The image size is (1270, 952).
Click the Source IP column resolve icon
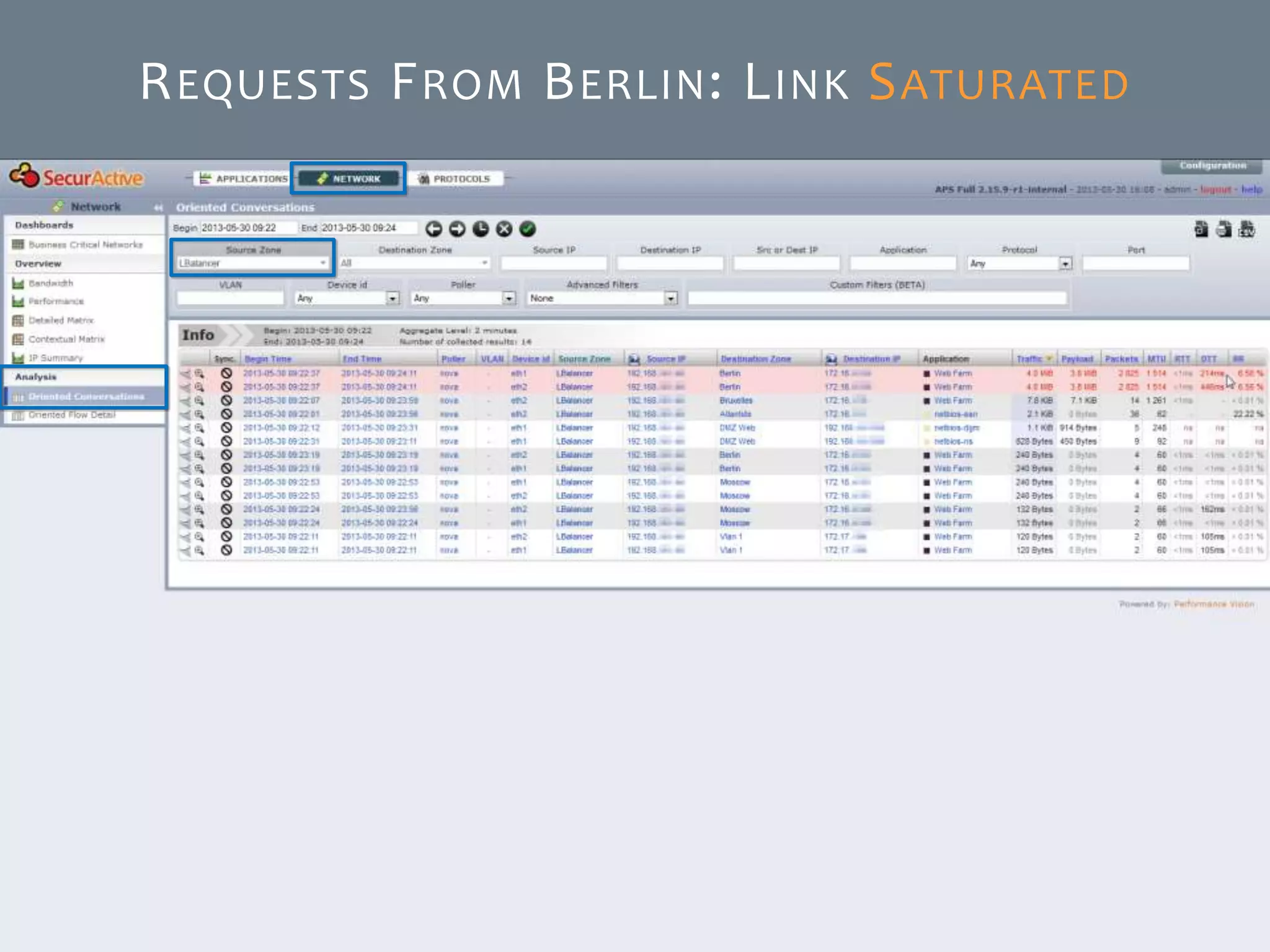[634, 359]
